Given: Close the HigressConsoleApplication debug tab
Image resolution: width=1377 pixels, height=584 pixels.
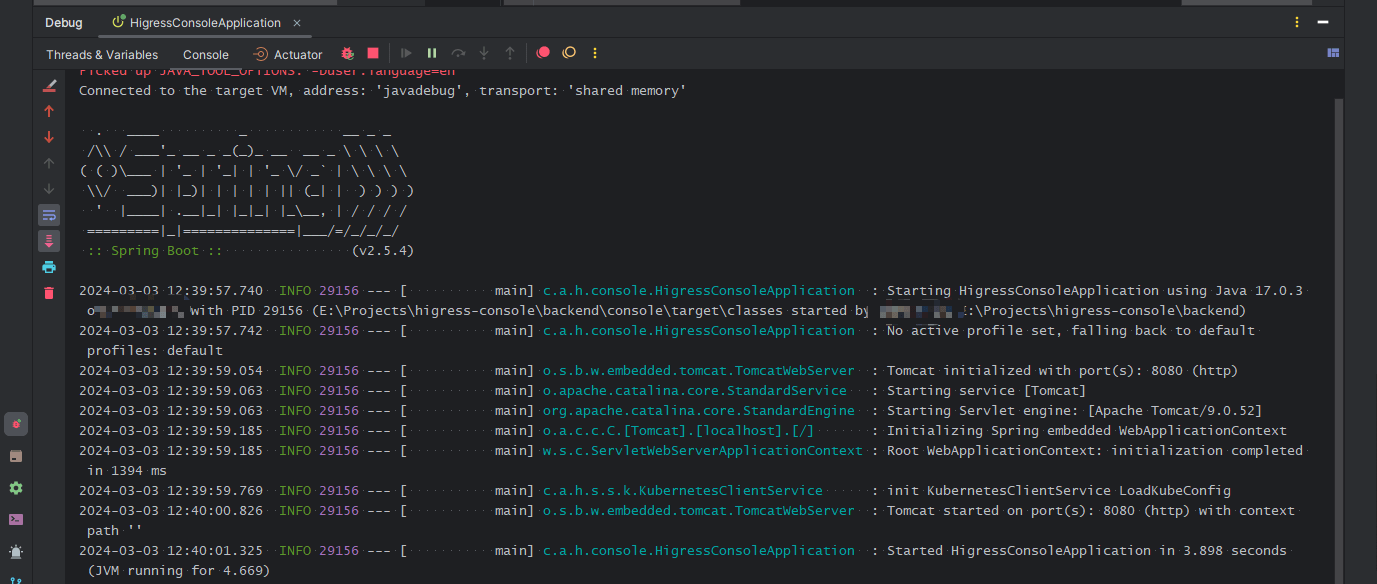Looking at the screenshot, I should 297,22.
